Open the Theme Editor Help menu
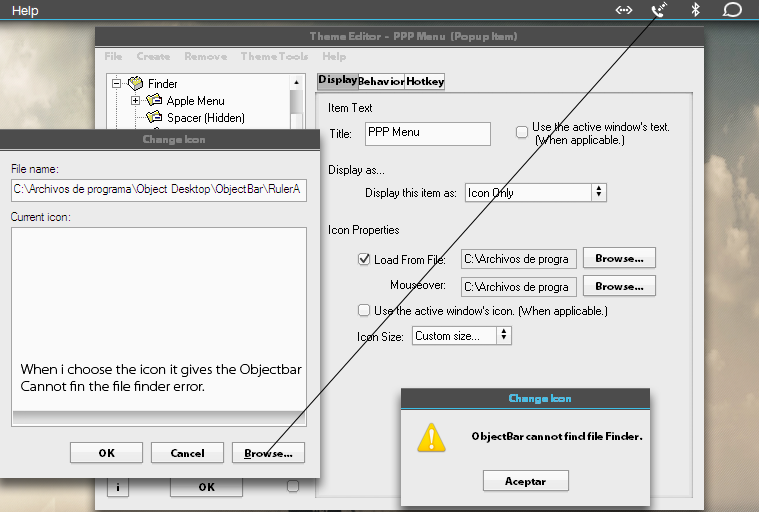The image size is (759, 512). pyautogui.click(x=334, y=56)
